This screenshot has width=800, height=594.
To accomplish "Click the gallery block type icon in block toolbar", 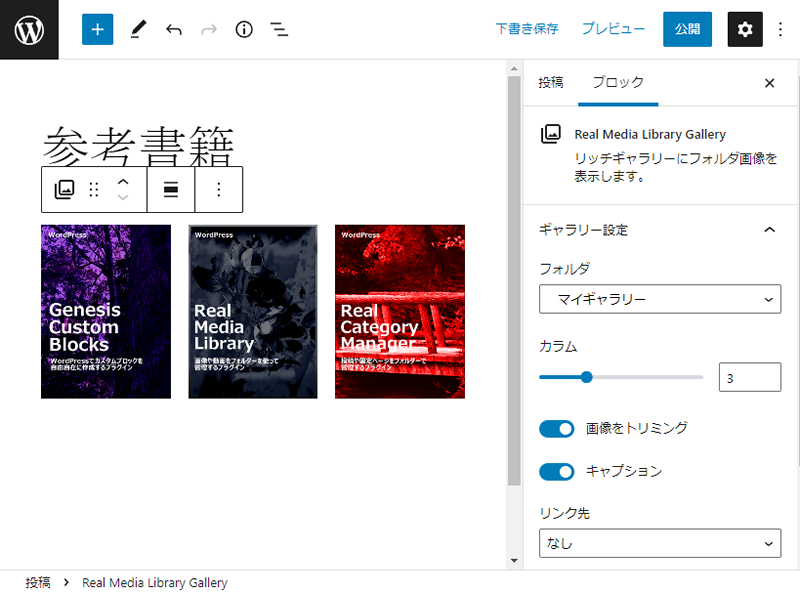I will point(64,189).
